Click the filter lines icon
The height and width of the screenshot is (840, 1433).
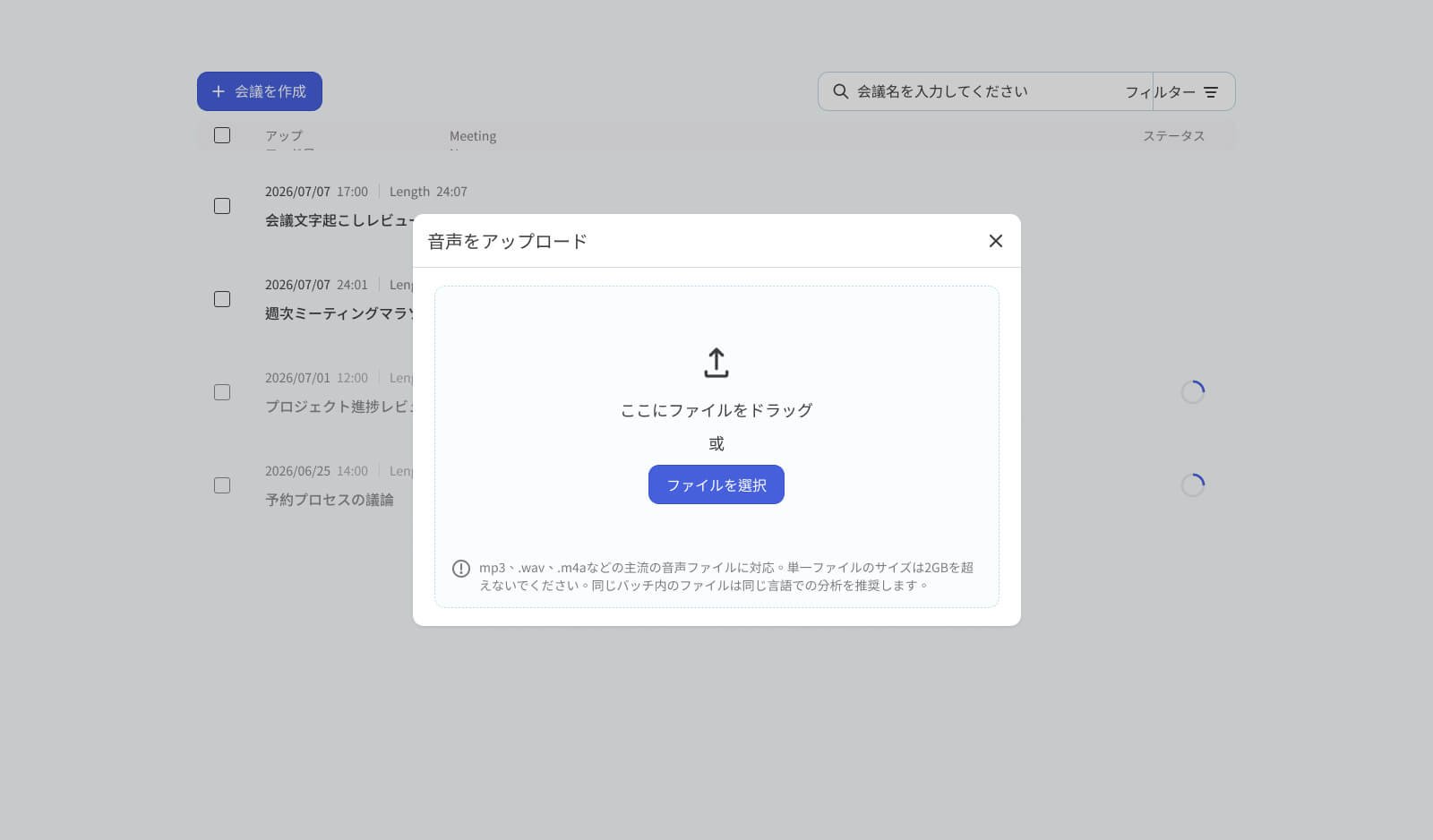click(1211, 92)
